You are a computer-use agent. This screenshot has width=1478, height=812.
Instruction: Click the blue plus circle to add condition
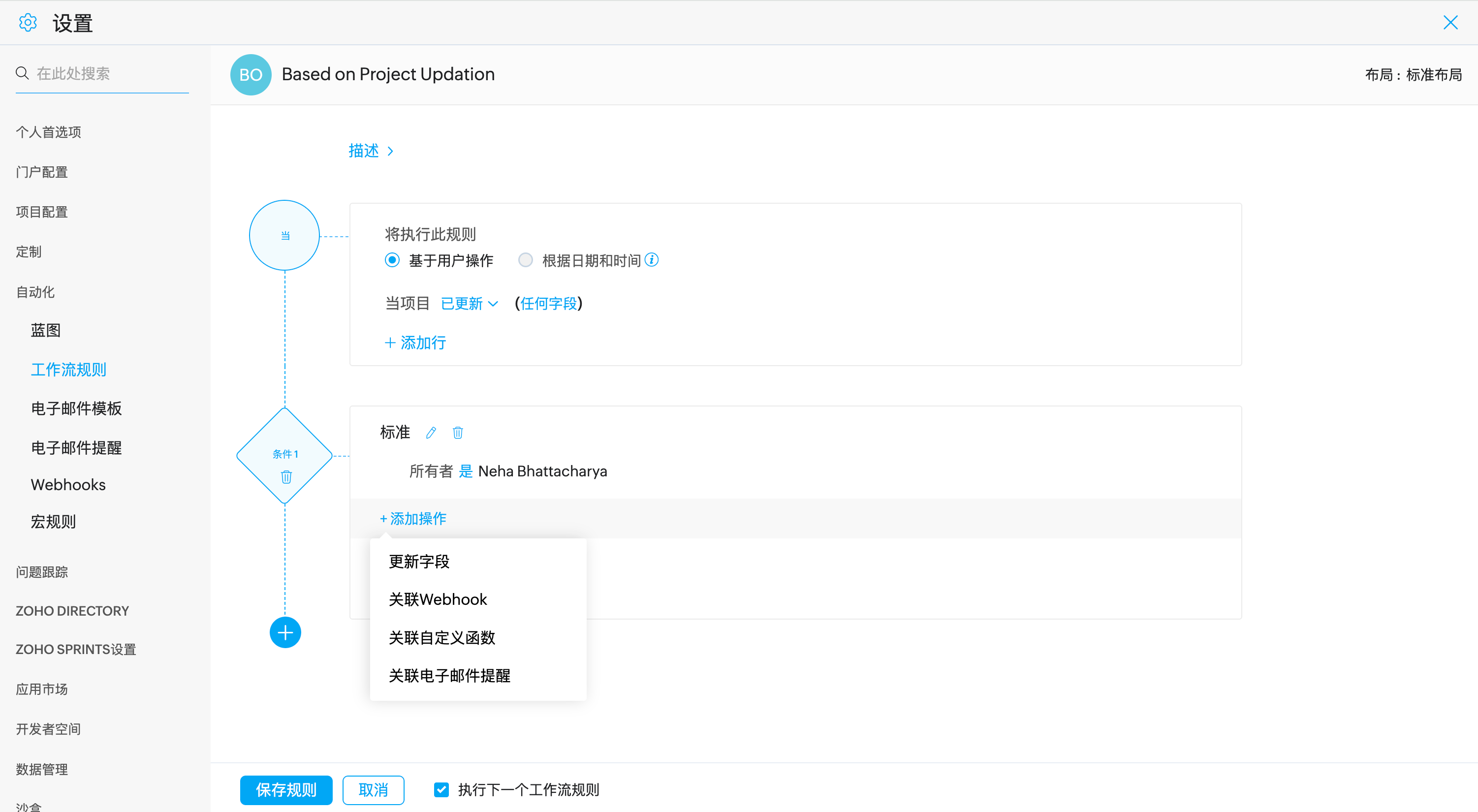[x=285, y=632]
